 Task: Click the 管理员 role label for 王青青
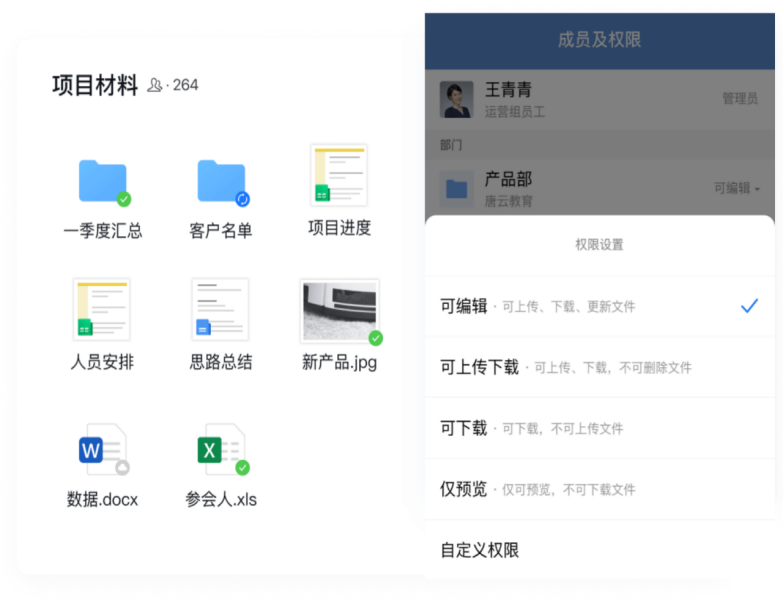(x=739, y=99)
